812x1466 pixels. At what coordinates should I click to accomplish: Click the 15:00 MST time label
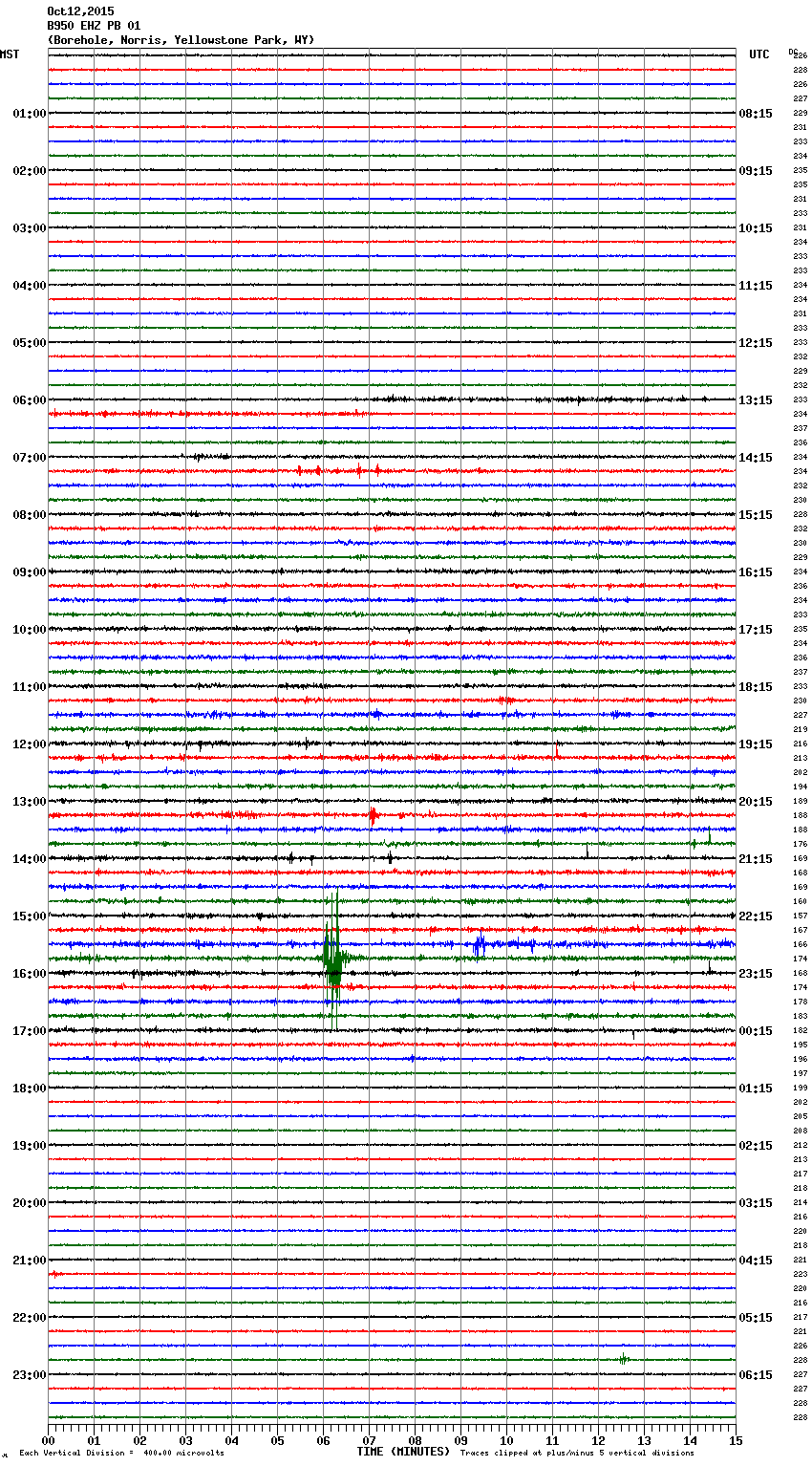[29, 916]
